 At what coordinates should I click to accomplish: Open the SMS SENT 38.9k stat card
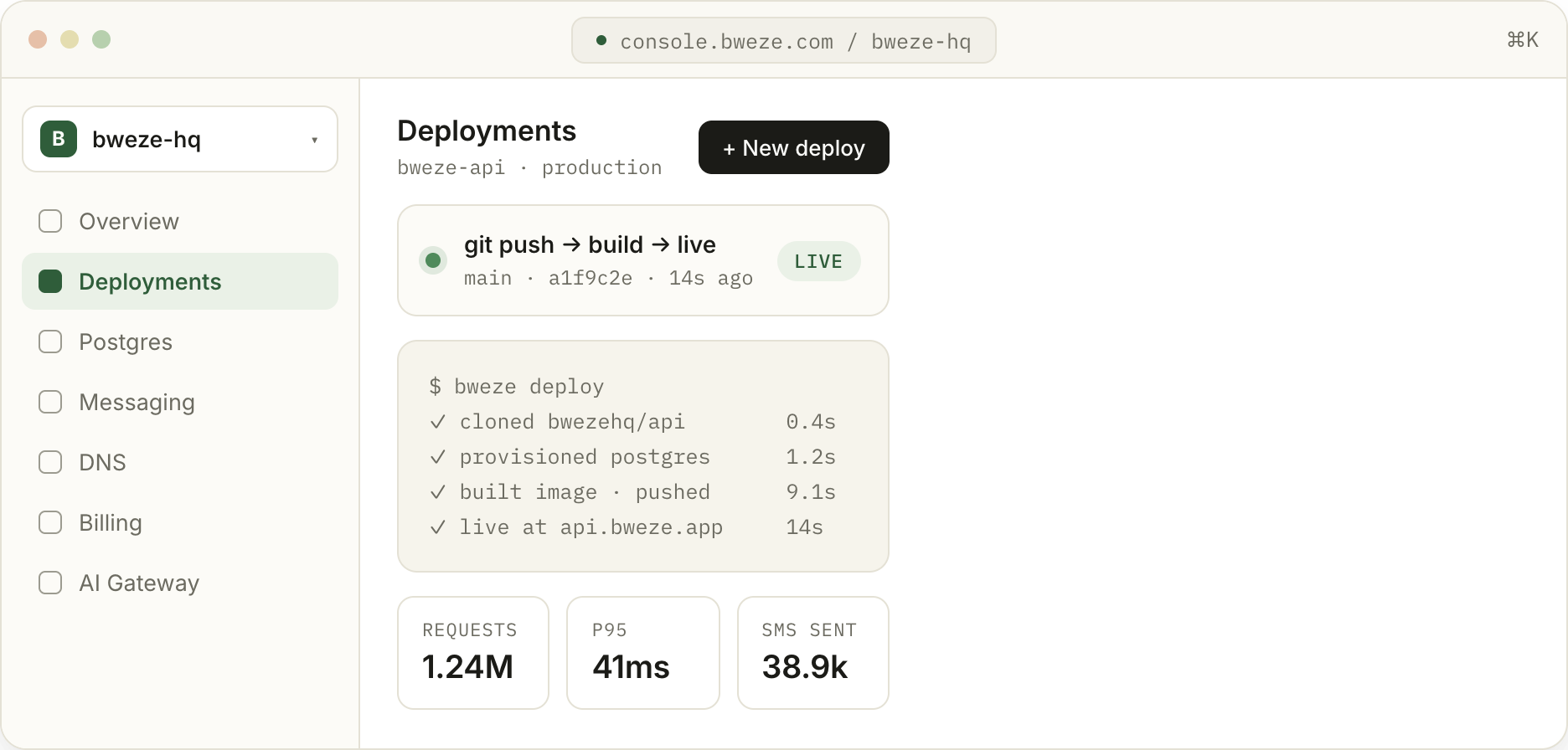coord(813,653)
